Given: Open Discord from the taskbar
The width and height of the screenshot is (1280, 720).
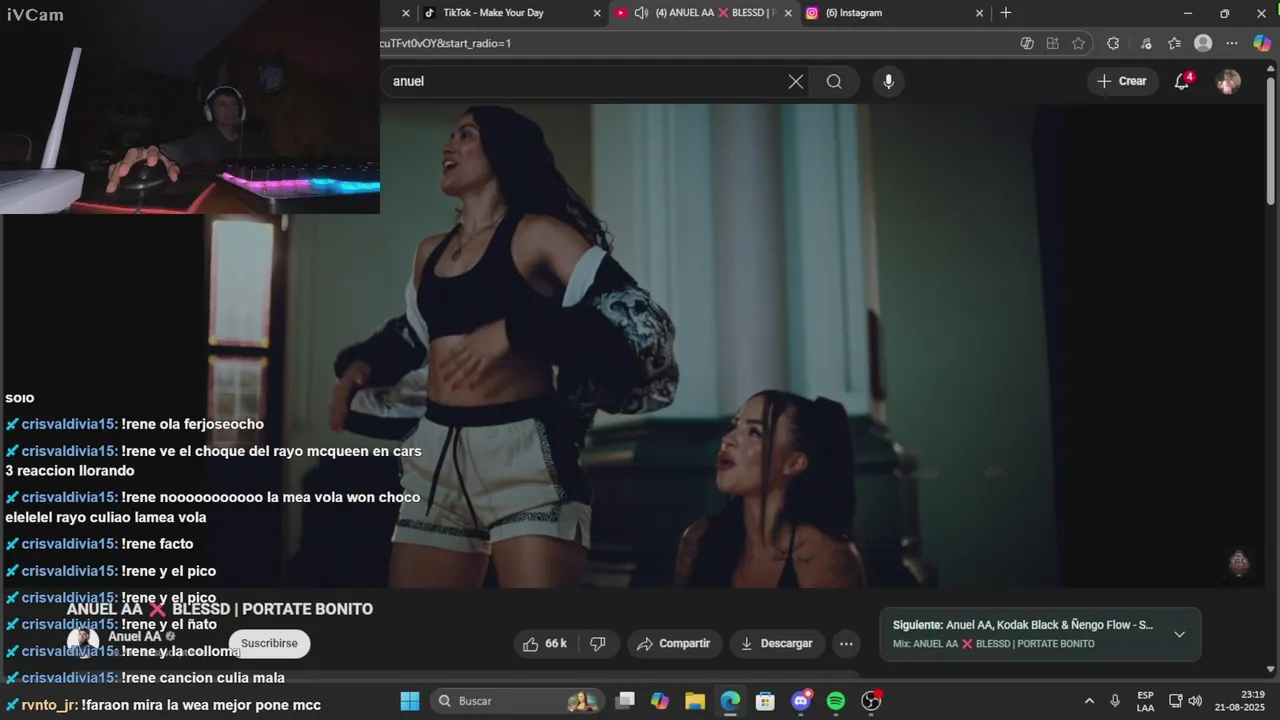Looking at the screenshot, I should (801, 701).
